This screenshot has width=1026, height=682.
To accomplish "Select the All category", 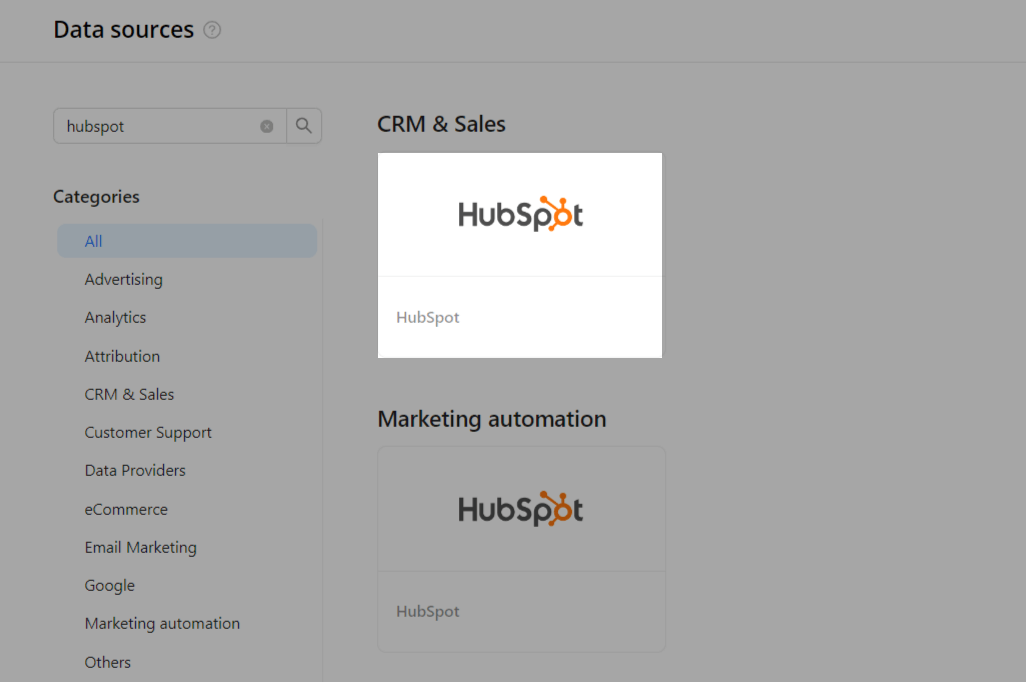I will 187,241.
